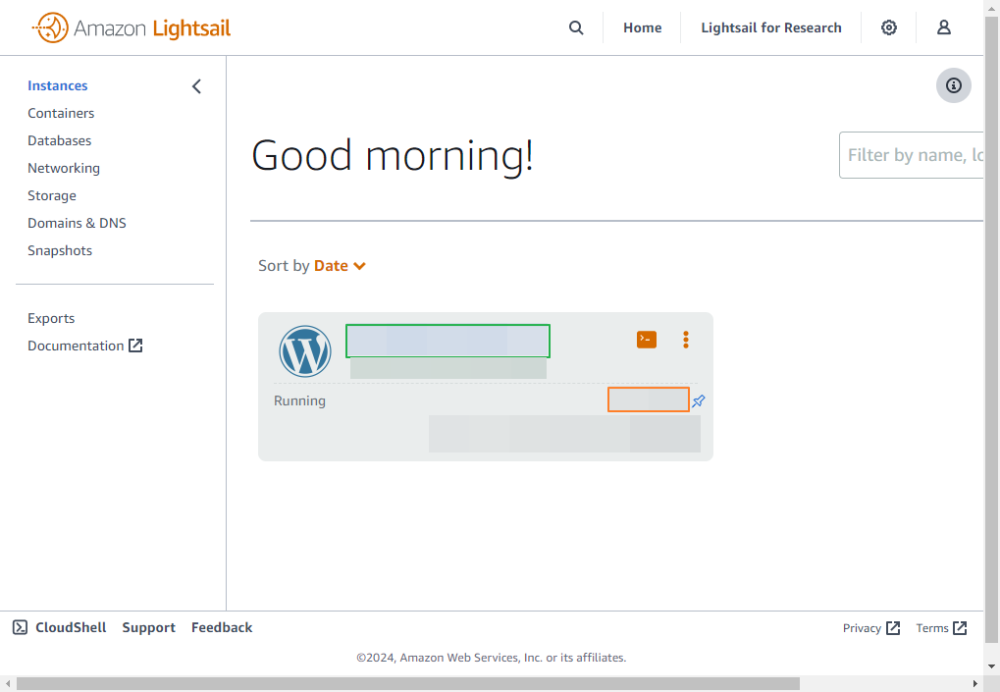1000x692 pixels.
Task: Click the scroll left arrow
Action: click(8, 684)
